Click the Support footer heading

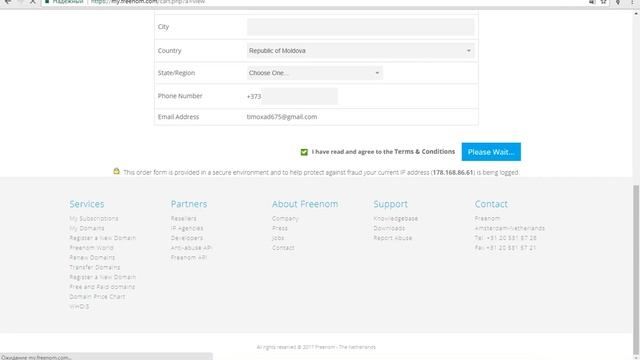click(391, 204)
